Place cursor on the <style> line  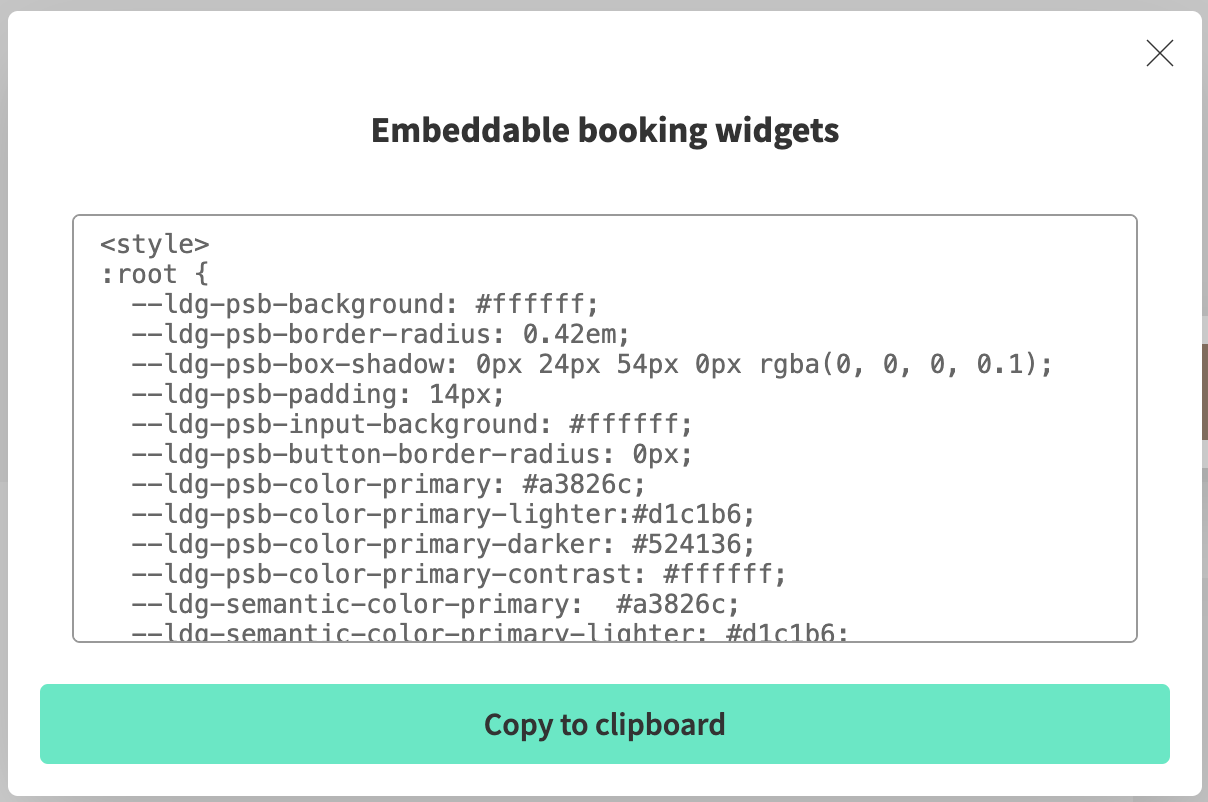click(155, 244)
